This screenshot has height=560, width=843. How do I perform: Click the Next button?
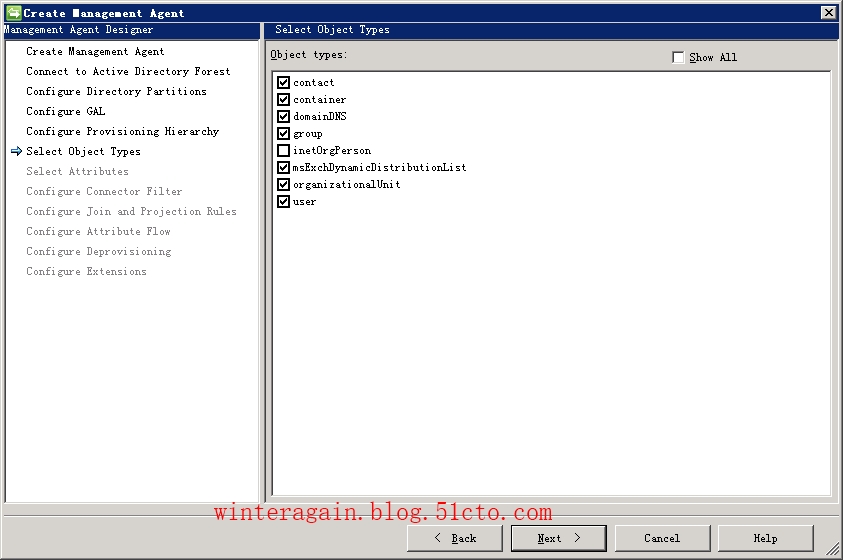559,539
